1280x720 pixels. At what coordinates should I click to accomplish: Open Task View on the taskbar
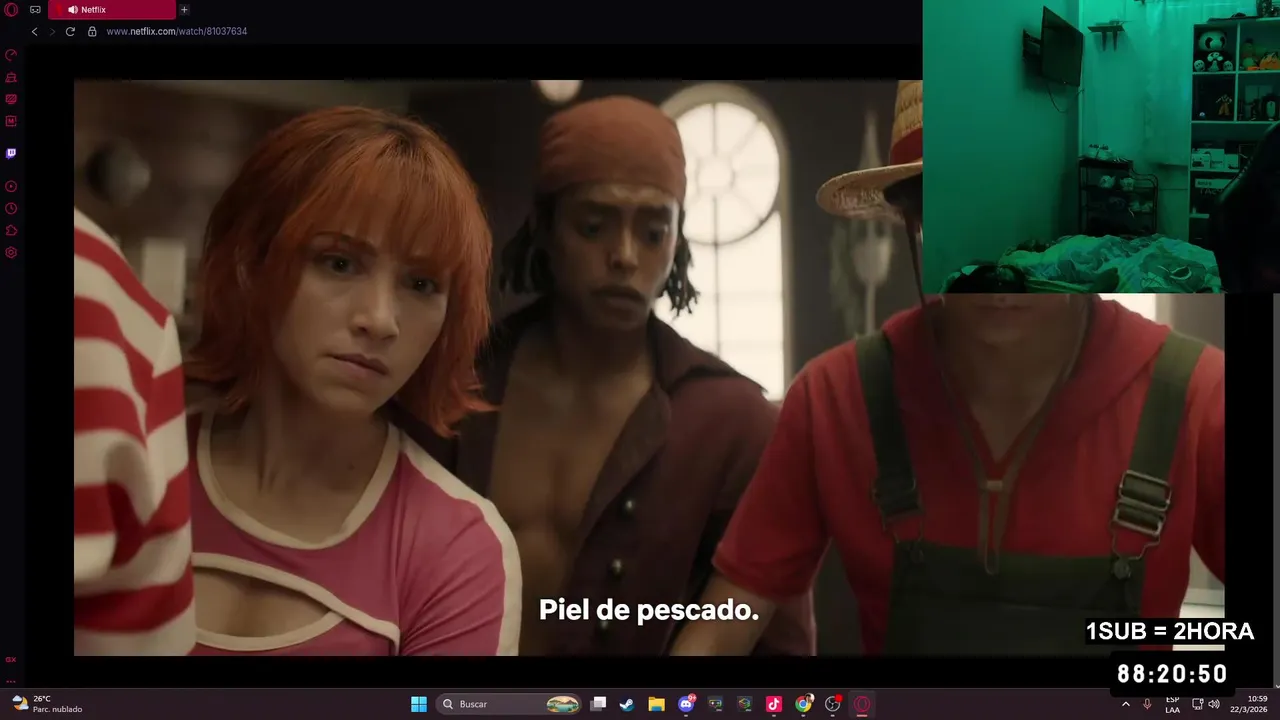[598, 704]
